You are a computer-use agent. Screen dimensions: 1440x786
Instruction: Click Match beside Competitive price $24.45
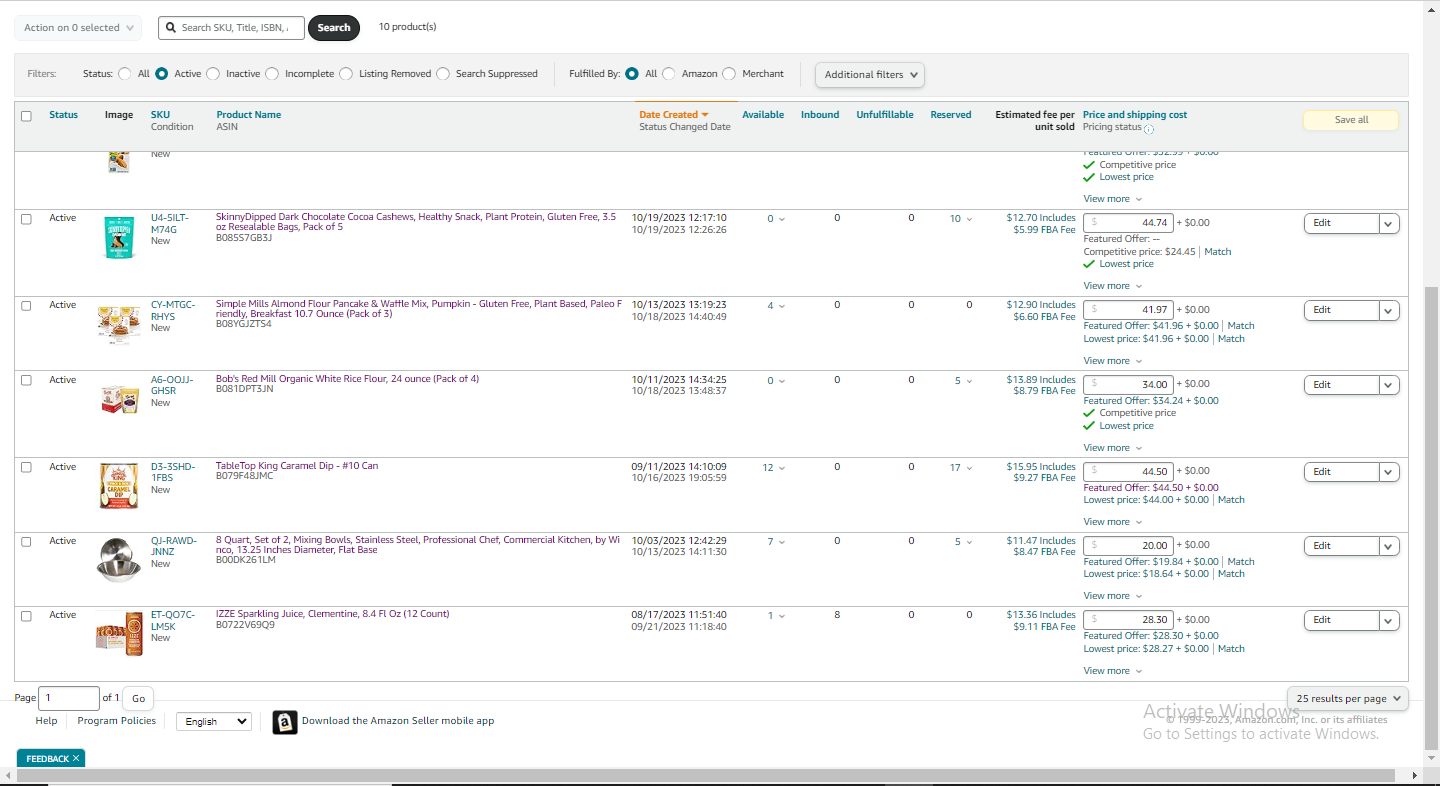point(1218,252)
